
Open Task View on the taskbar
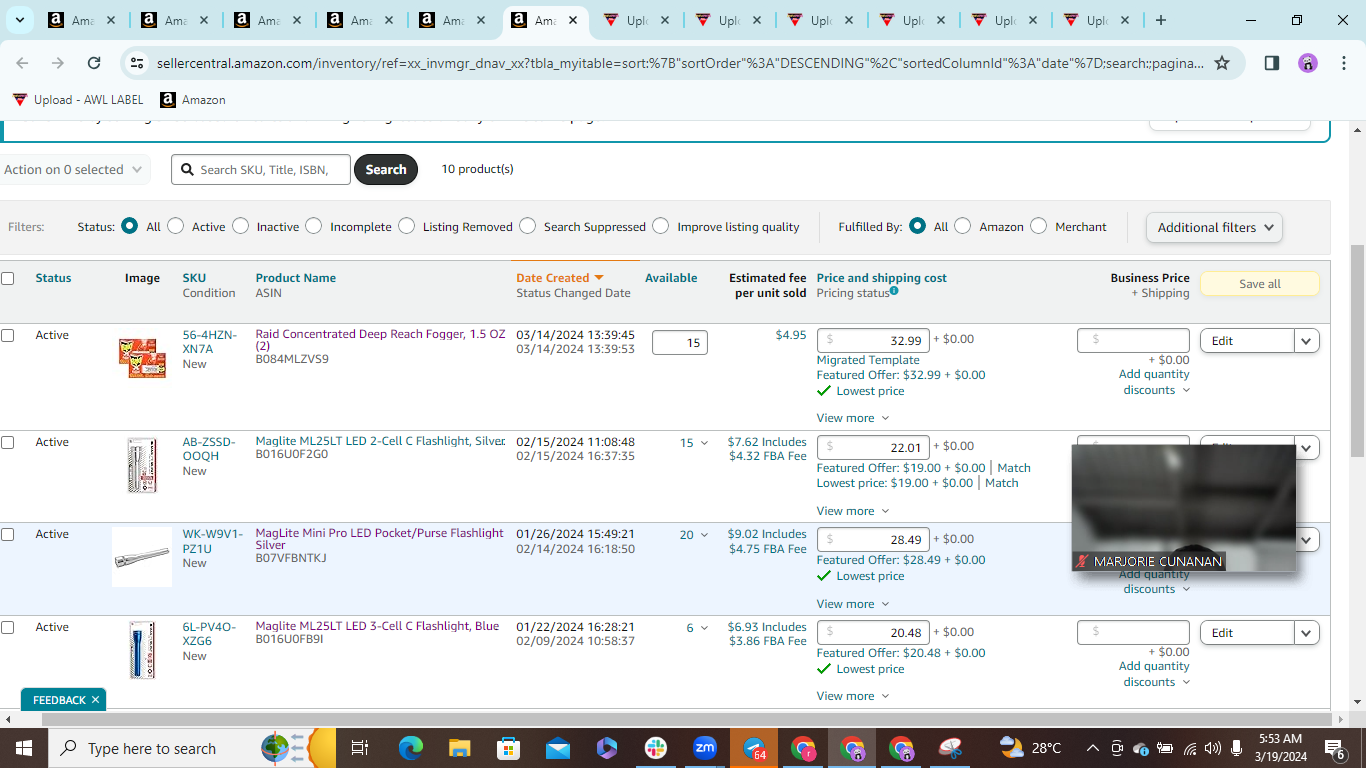pyautogui.click(x=360, y=748)
